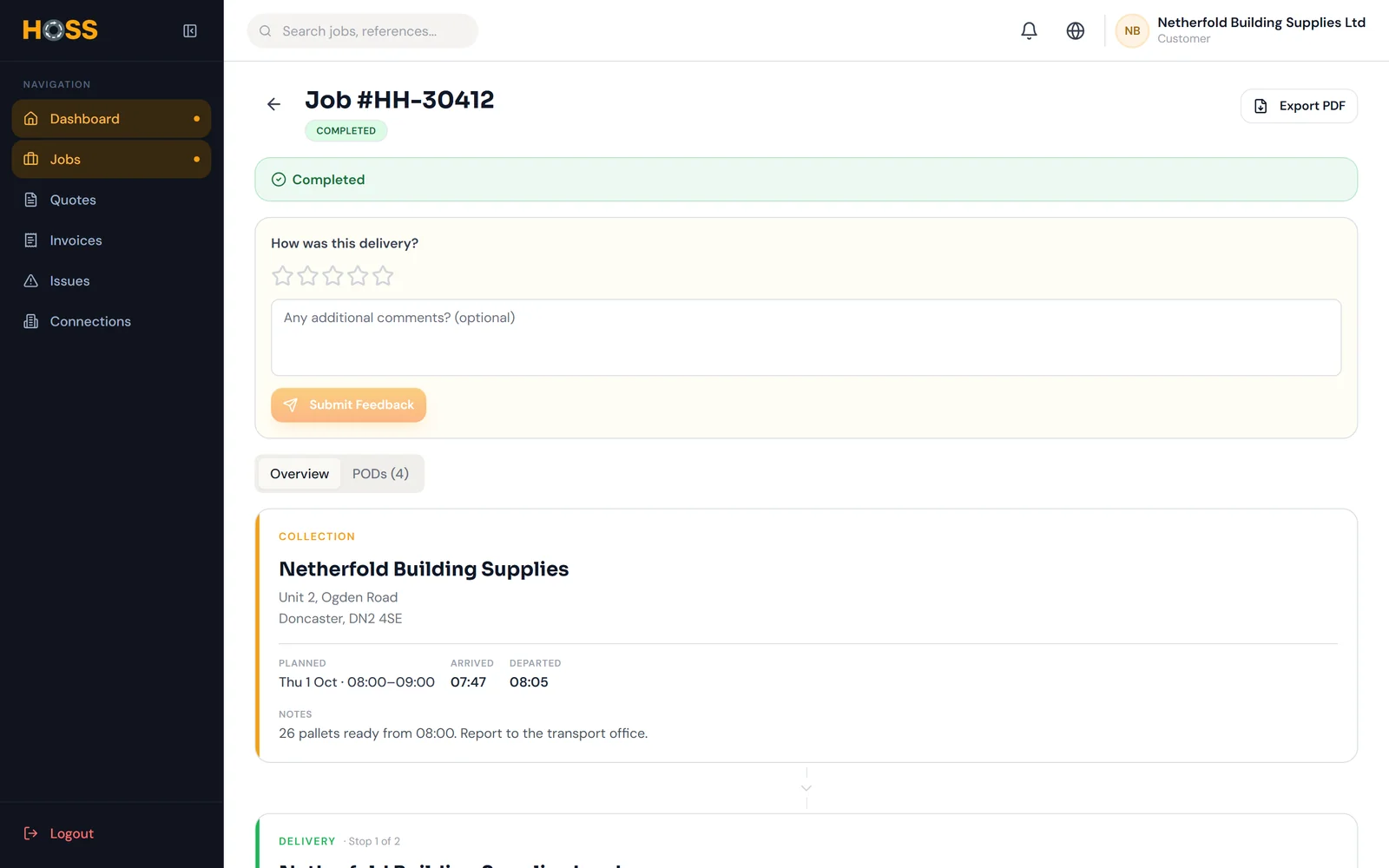This screenshot has width=1389, height=868.
Task: Open Issues section
Action: tap(111, 281)
